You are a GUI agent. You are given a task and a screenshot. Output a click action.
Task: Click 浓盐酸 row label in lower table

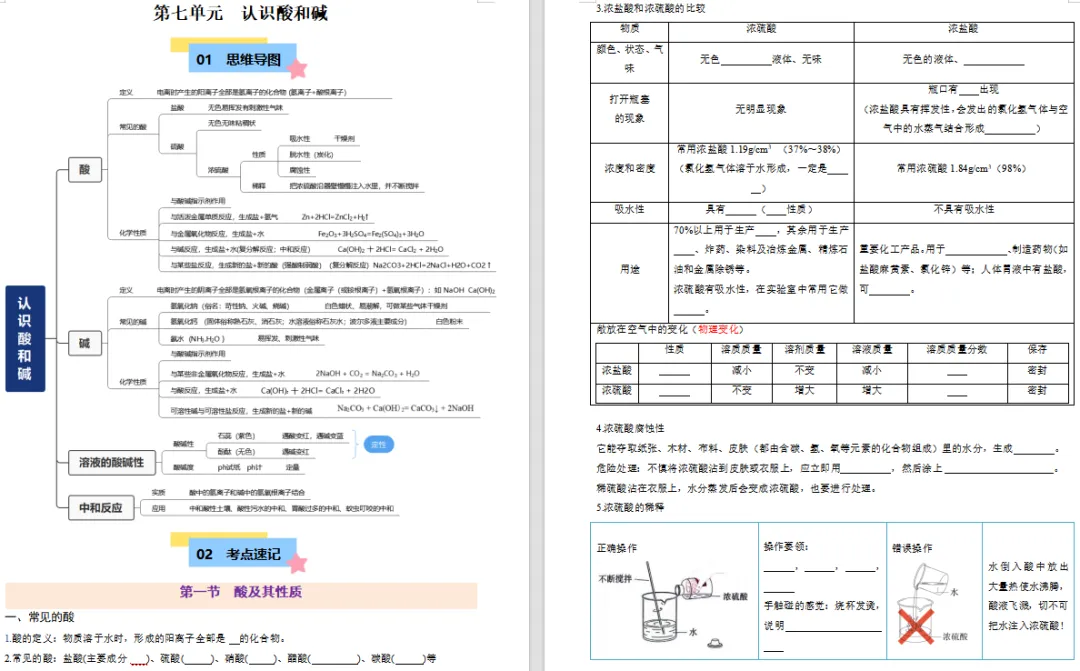pos(616,370)
